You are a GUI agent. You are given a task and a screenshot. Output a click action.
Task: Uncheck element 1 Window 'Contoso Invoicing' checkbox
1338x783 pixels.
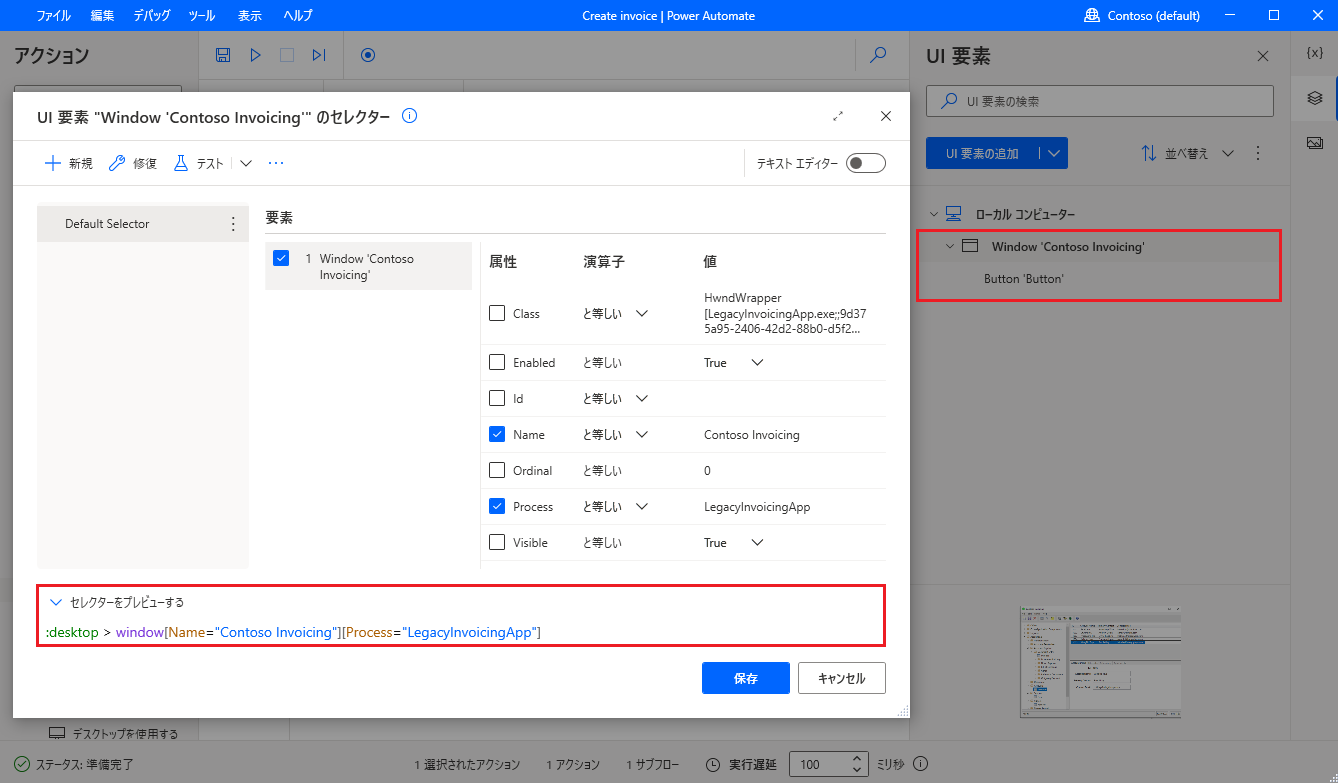point(281,258)
